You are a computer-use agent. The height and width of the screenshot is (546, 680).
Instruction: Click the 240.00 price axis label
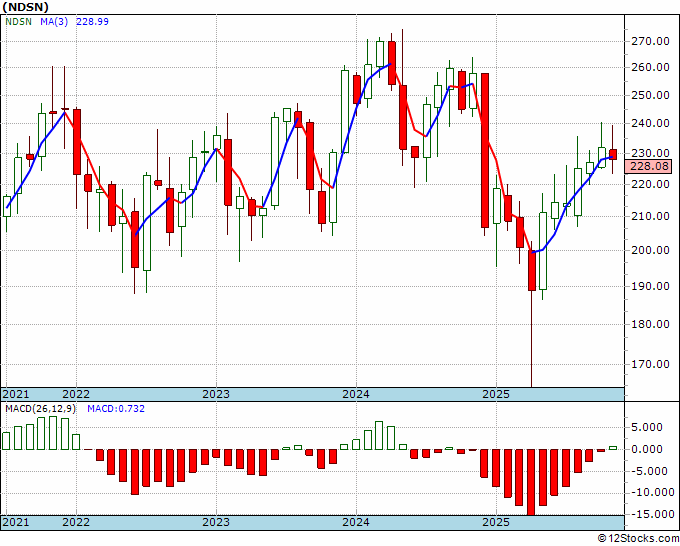pos(649,124)
